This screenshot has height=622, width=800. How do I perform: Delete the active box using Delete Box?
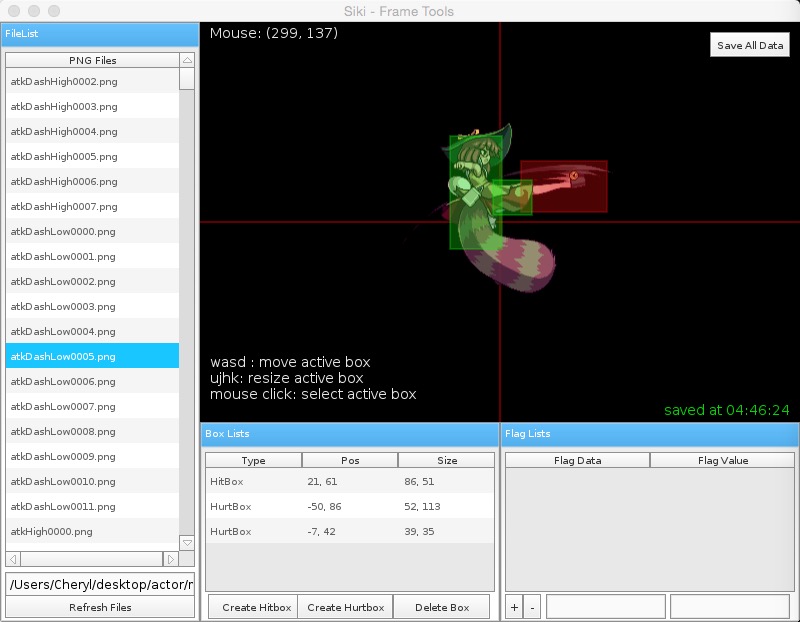pos(442,606)
